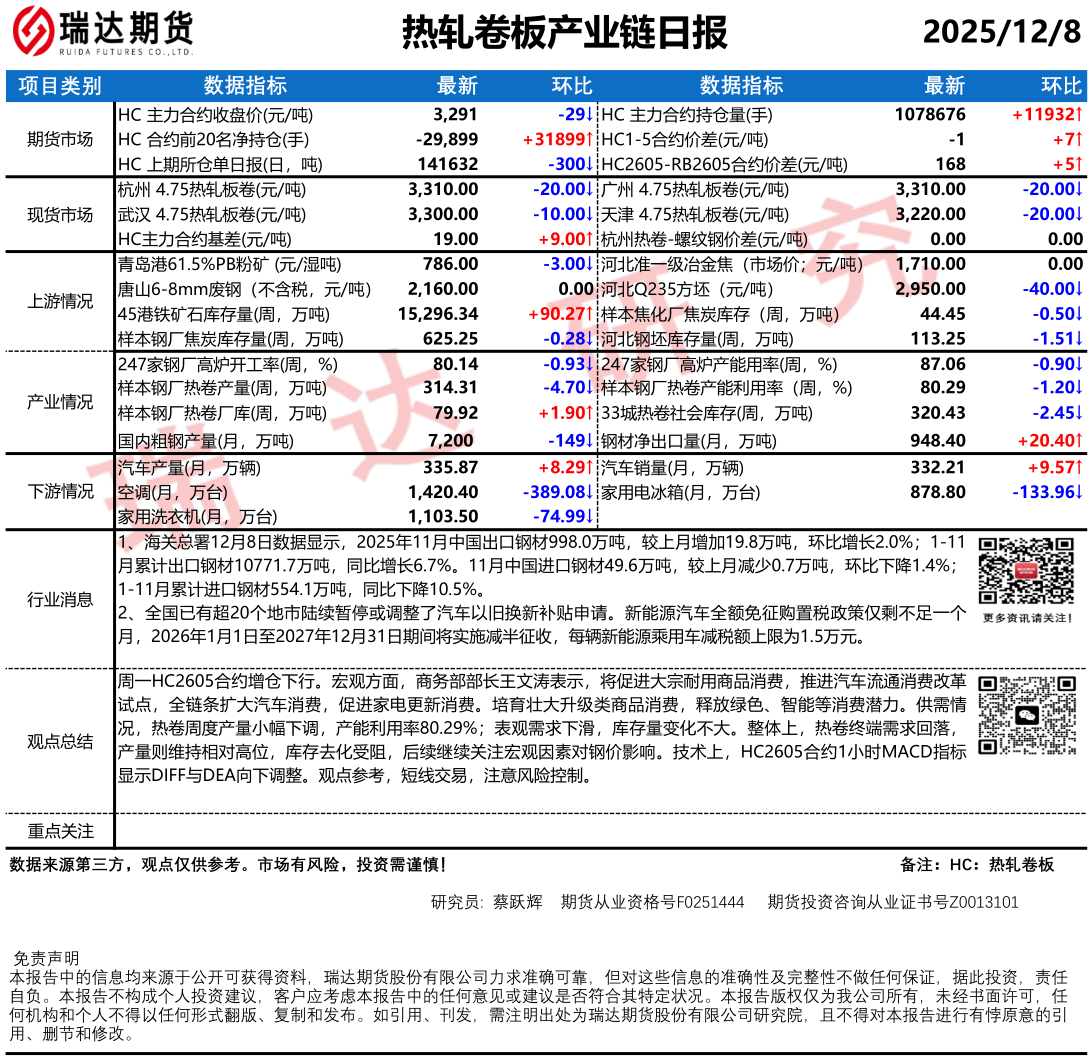The image size is (1092, 1060).
Task: Select the date 2025/12/8 in header
Action: click(1001, 33)
